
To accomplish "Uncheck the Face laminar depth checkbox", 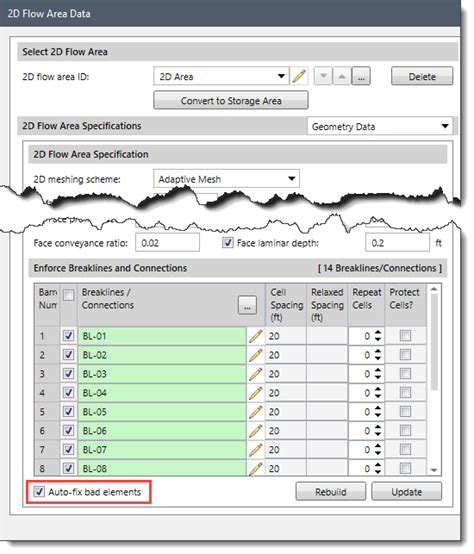I will pyautogui.click(x=228, y=243).
